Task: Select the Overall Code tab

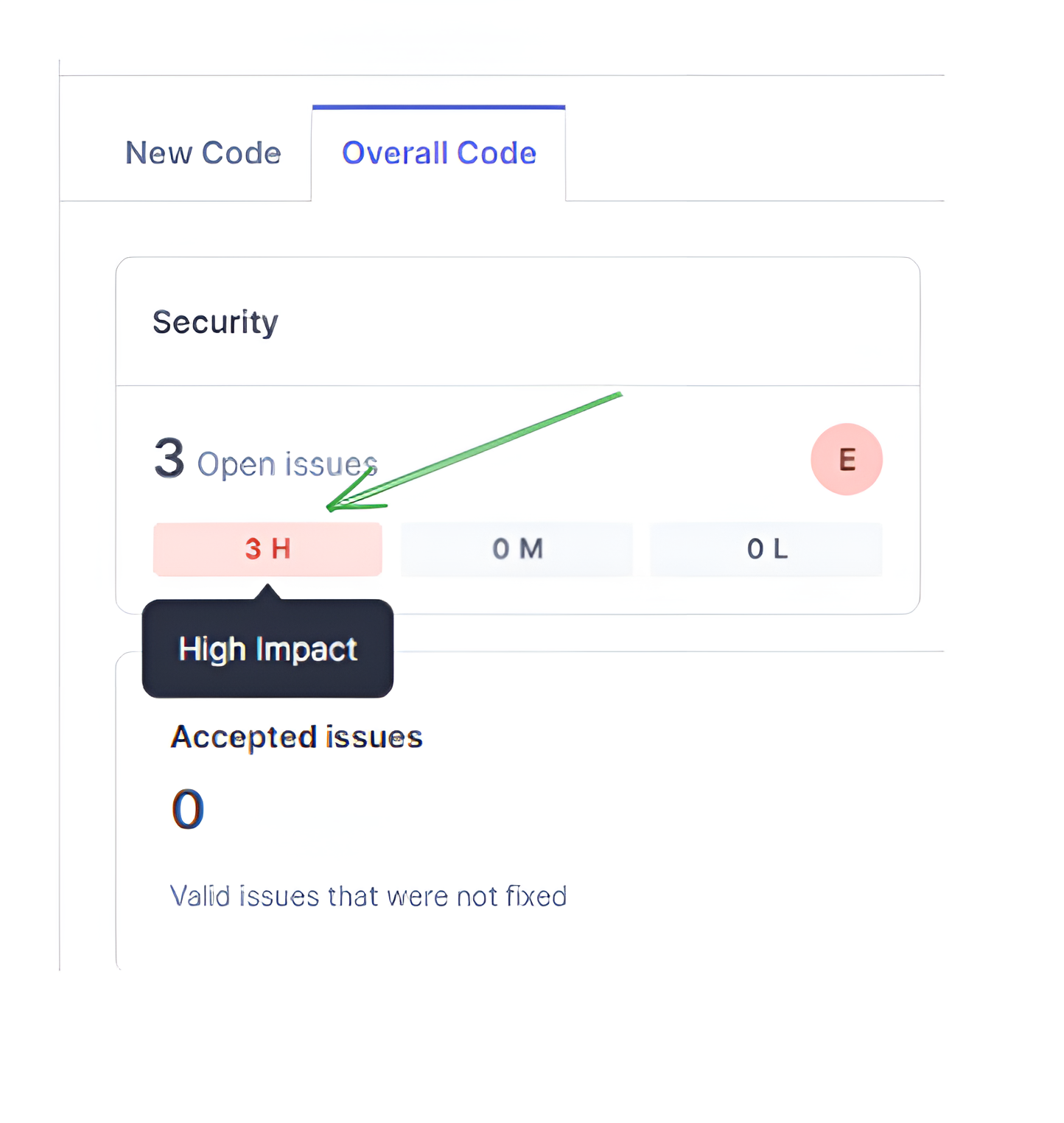Action: (438, 153)
